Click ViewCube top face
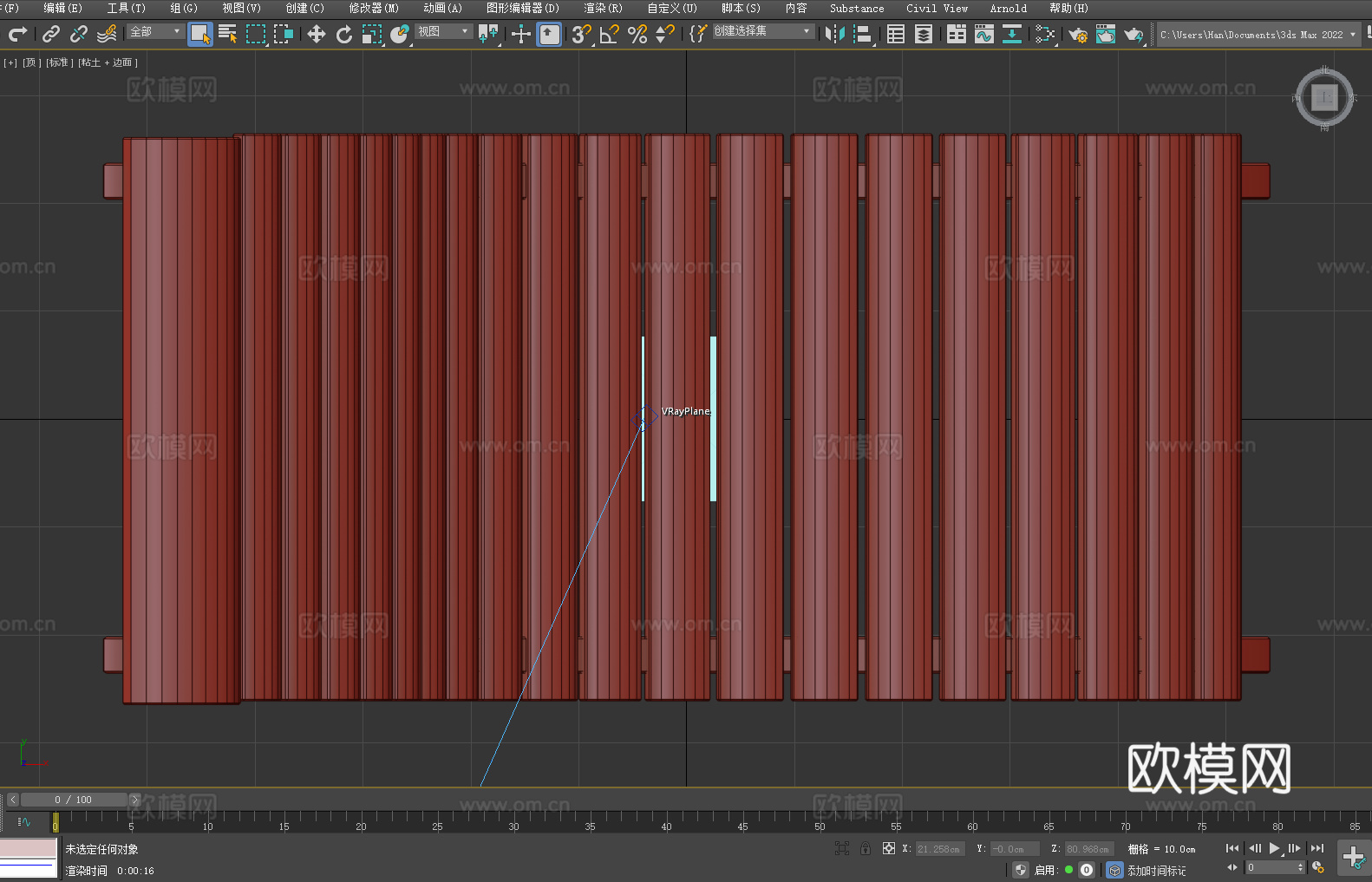The image size is (1372, 882). point(1324,97)
